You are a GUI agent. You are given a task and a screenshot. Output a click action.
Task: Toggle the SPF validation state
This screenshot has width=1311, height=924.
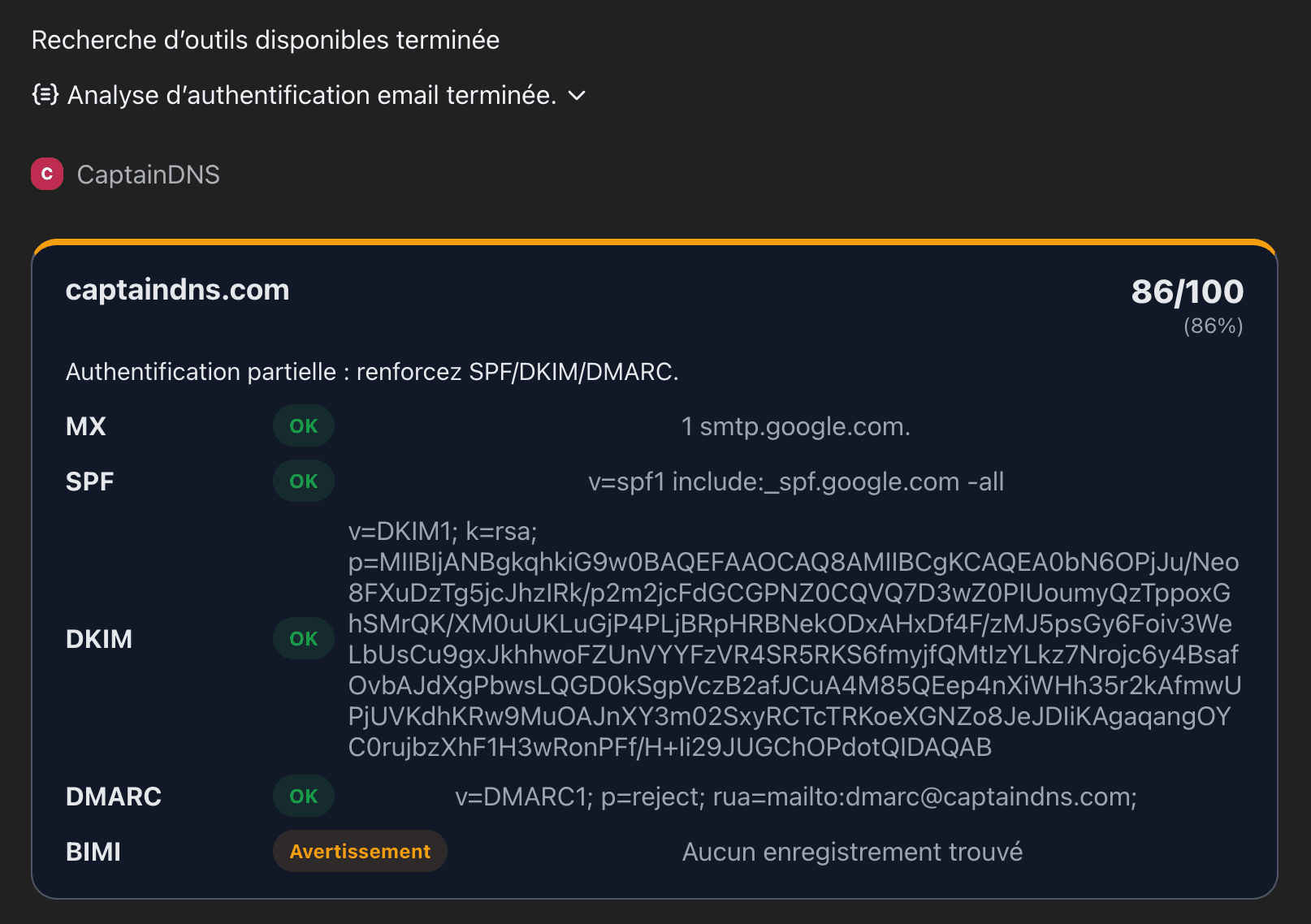[x=303, y=481]
